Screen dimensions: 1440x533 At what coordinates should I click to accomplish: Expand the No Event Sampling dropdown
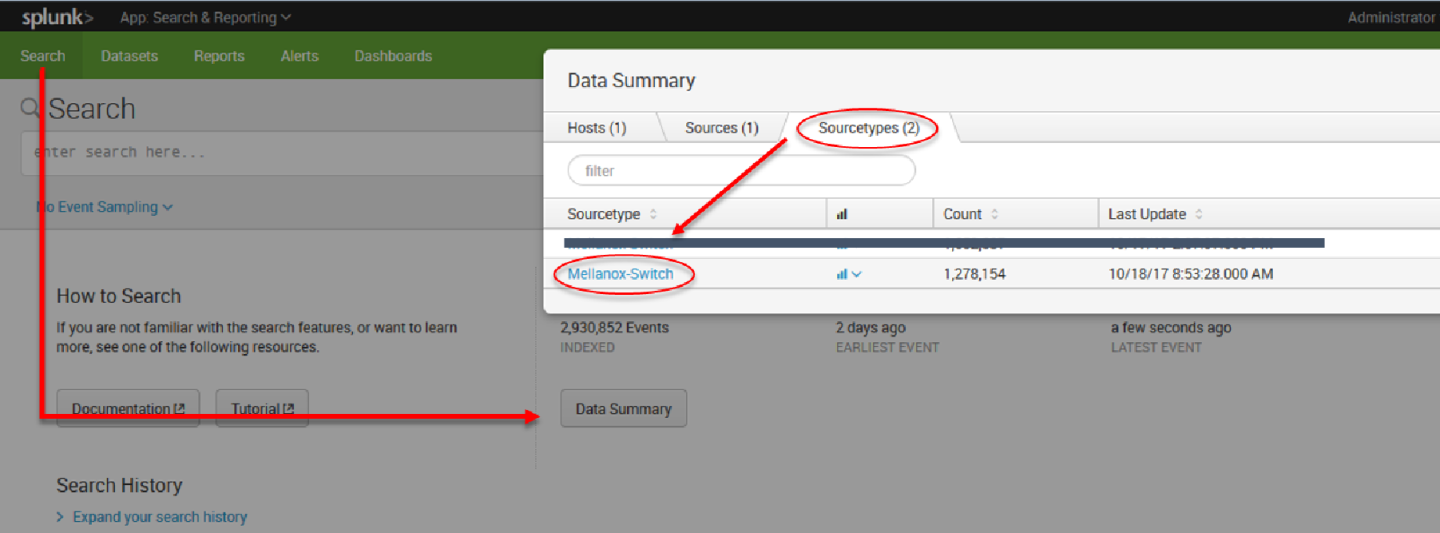(x=105, y=207)
